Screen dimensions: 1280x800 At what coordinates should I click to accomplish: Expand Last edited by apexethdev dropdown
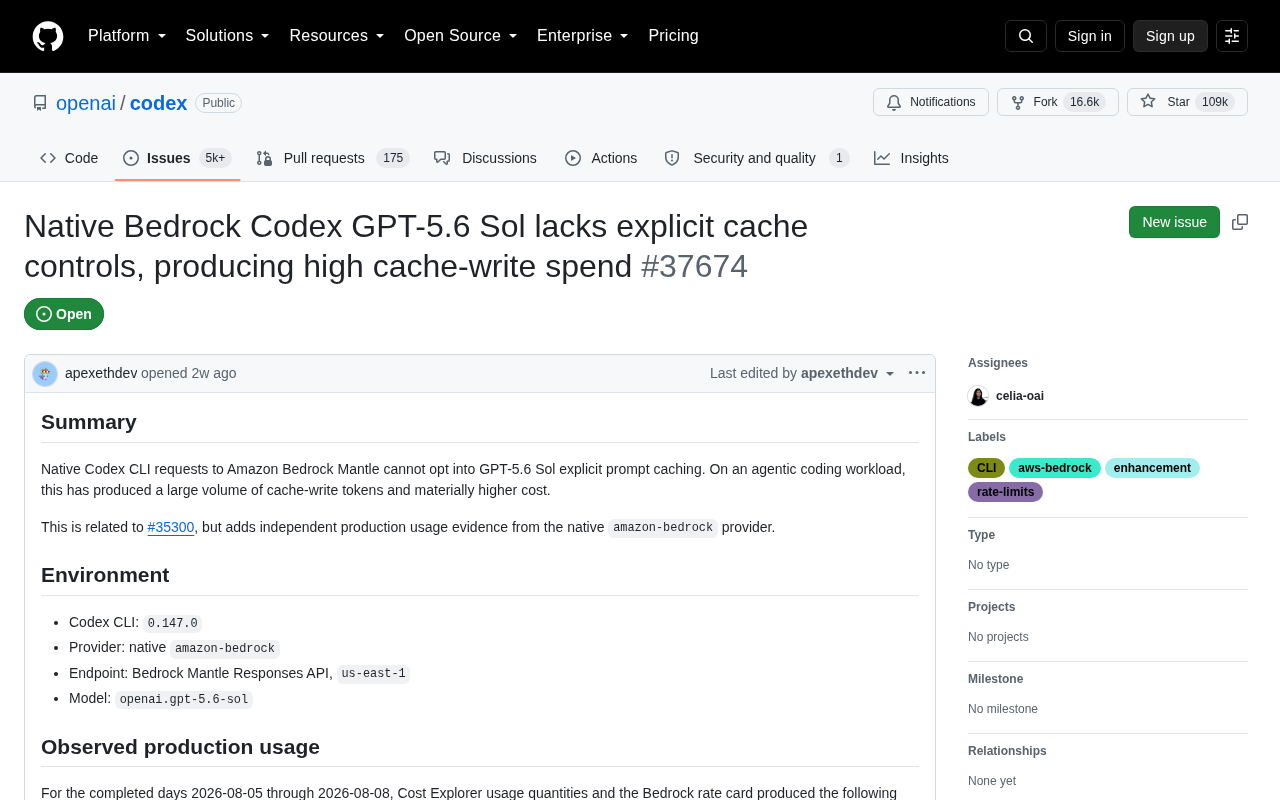(x=803, y=373)
